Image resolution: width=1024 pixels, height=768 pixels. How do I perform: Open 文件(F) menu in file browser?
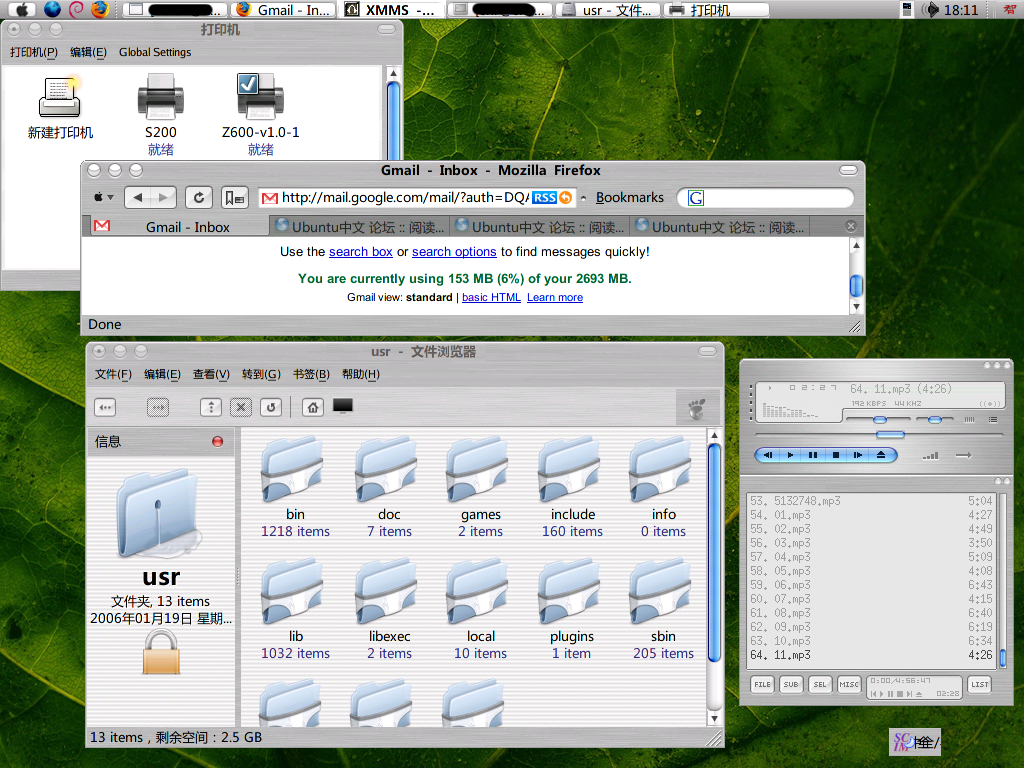[113, 374]
